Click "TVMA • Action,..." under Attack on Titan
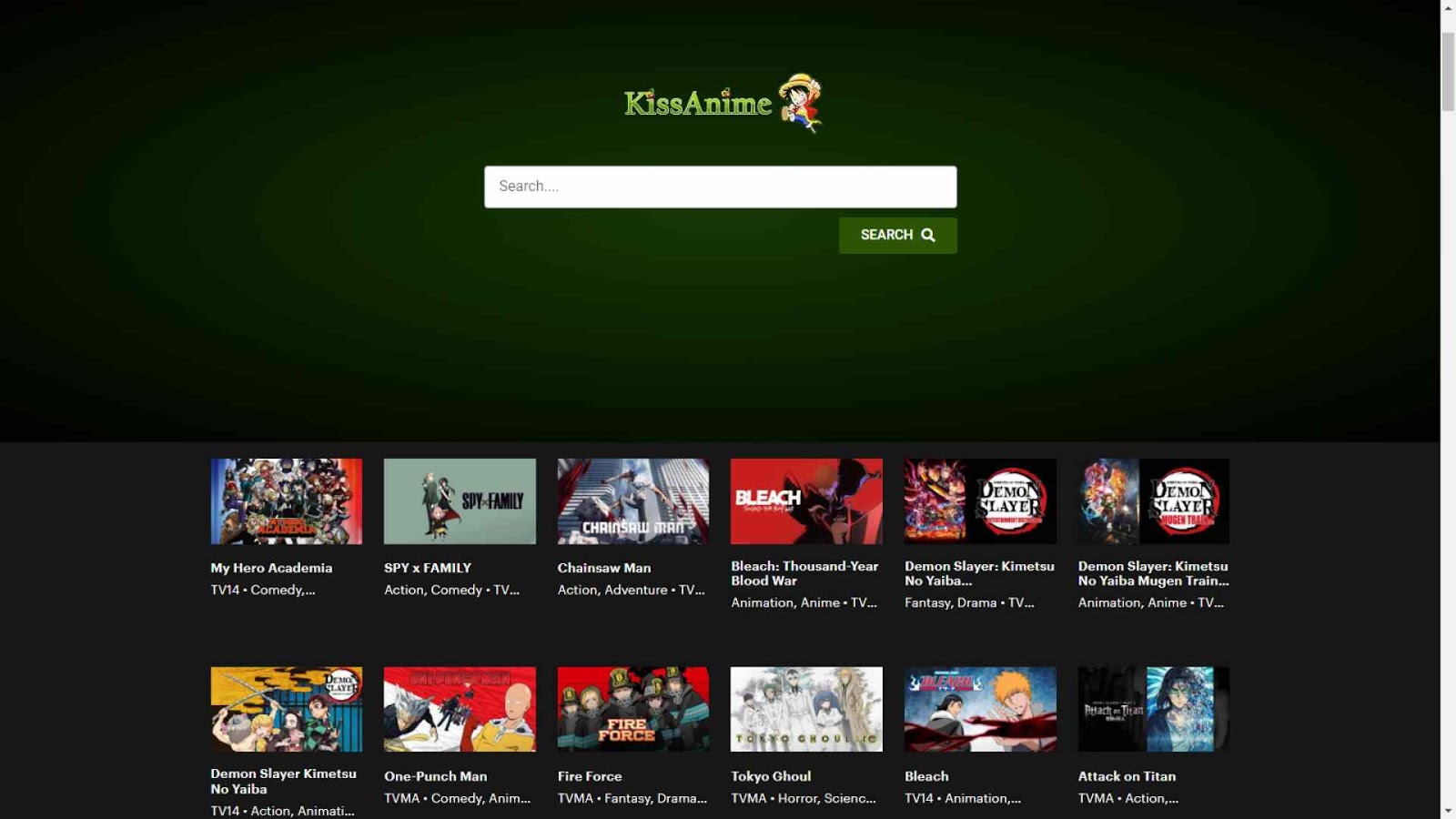Image resolution: width=1456 pixels, height=819 pixels. coord(1128,798)
